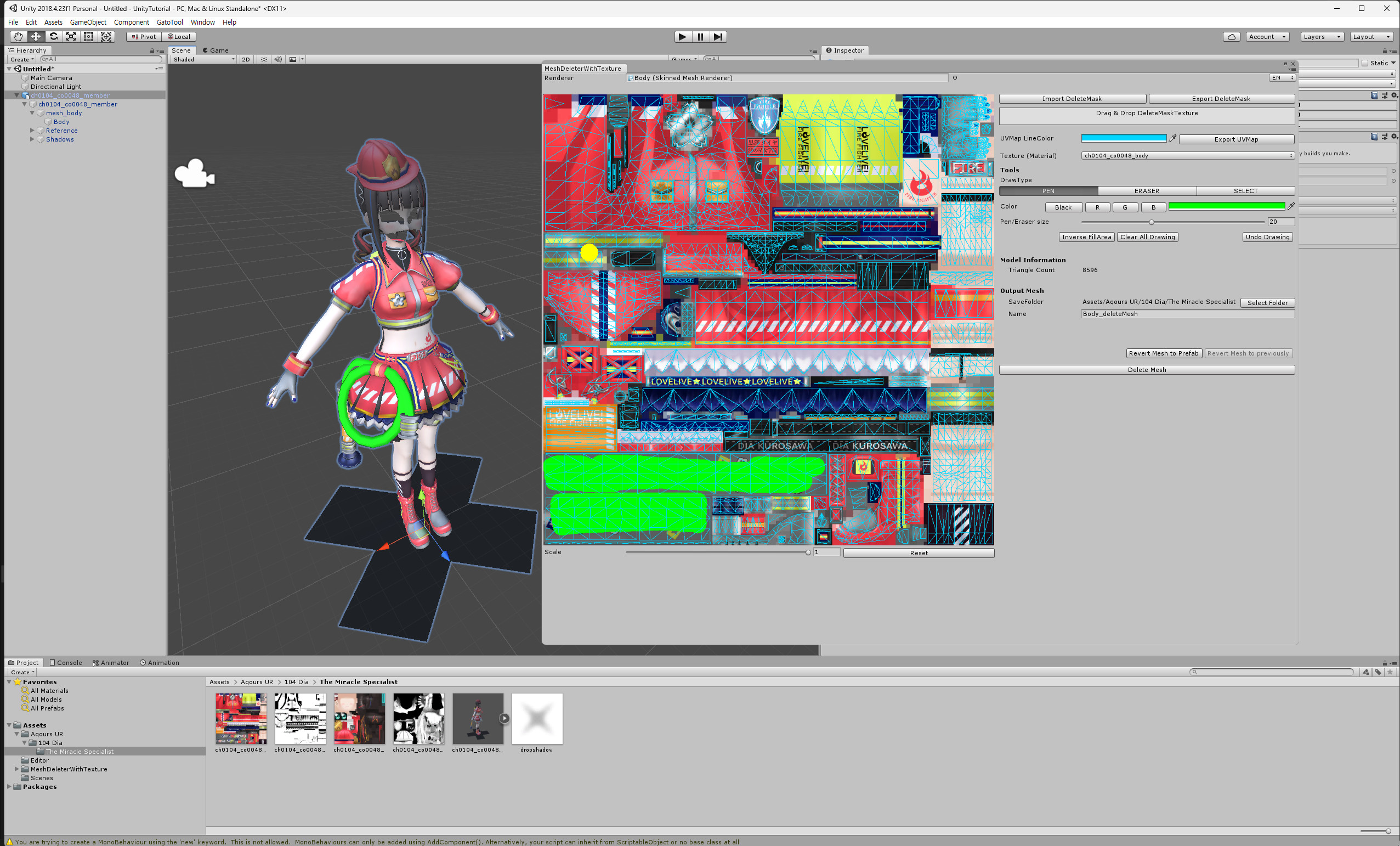Switch to the Console tab
This screenshot has width=1400, height=846.
tap(65, 662)
